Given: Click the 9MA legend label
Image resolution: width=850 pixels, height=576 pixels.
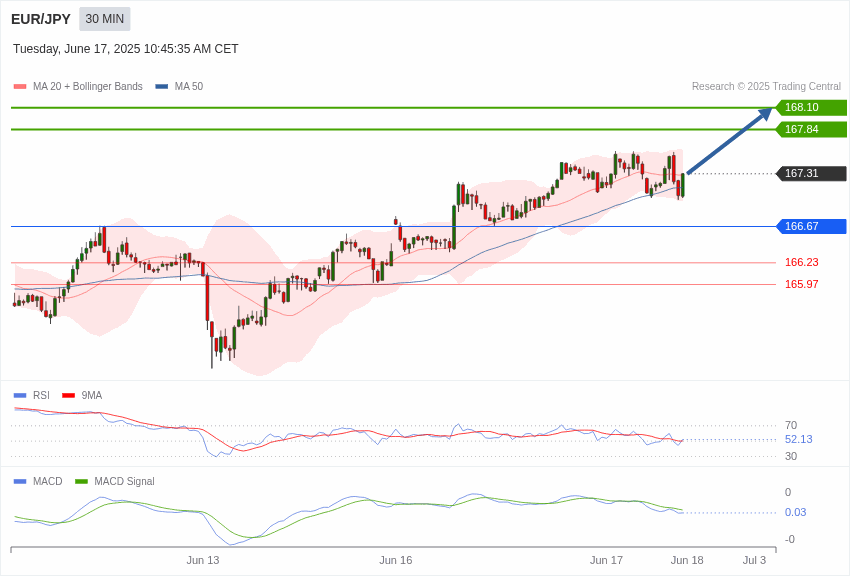Looking at the screenshot, I should [x=92, y=396].
